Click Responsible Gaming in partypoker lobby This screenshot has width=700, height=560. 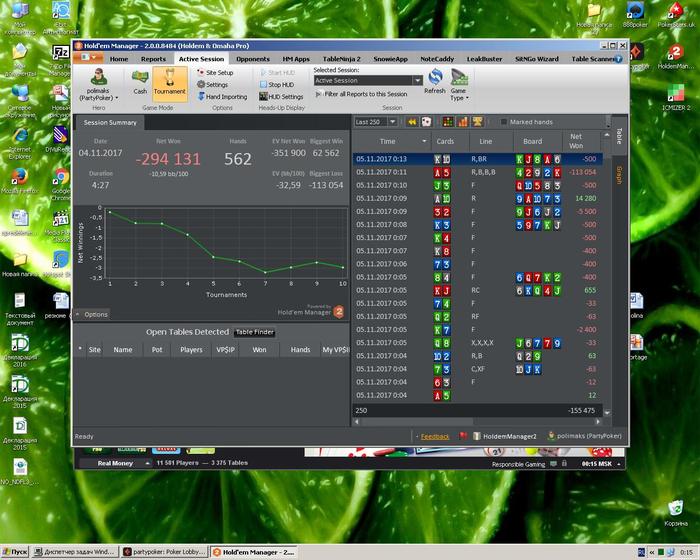click(518, 464)
